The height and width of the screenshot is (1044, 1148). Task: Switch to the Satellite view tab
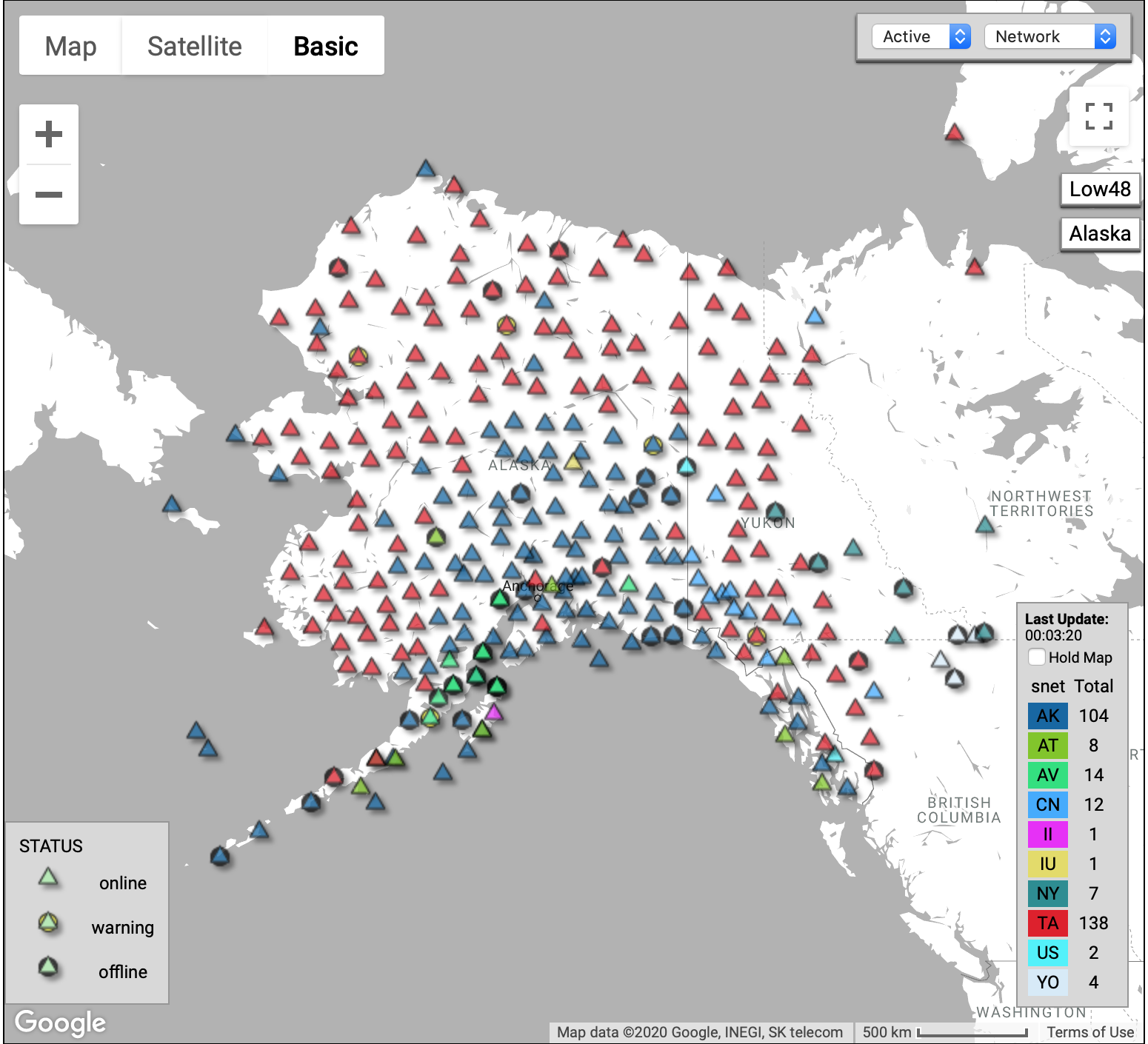(x=194, y=46)
